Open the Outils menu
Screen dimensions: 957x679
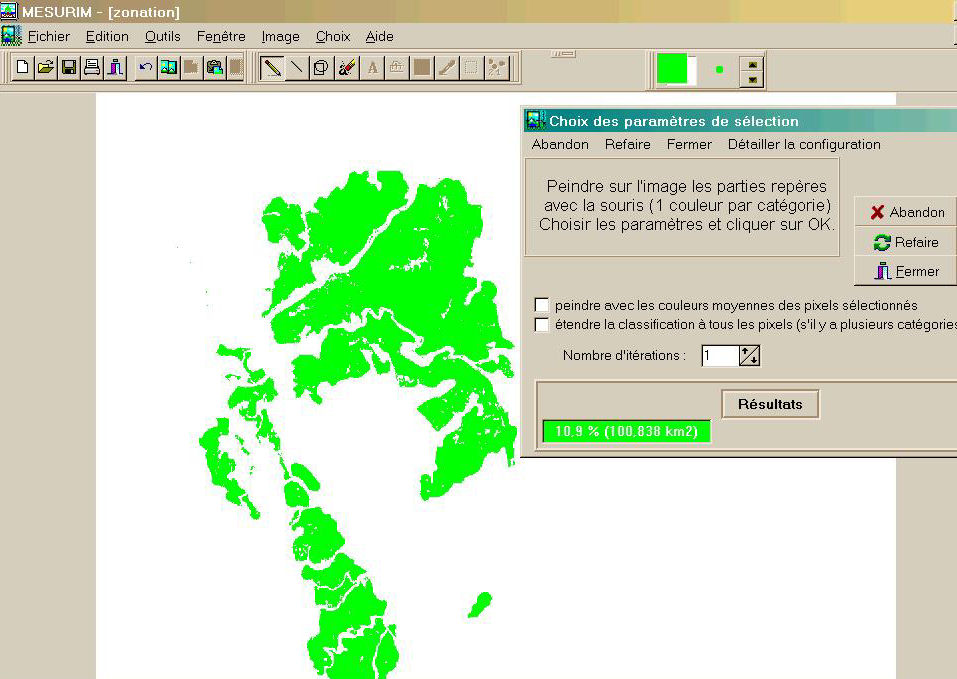coord(162,36)
